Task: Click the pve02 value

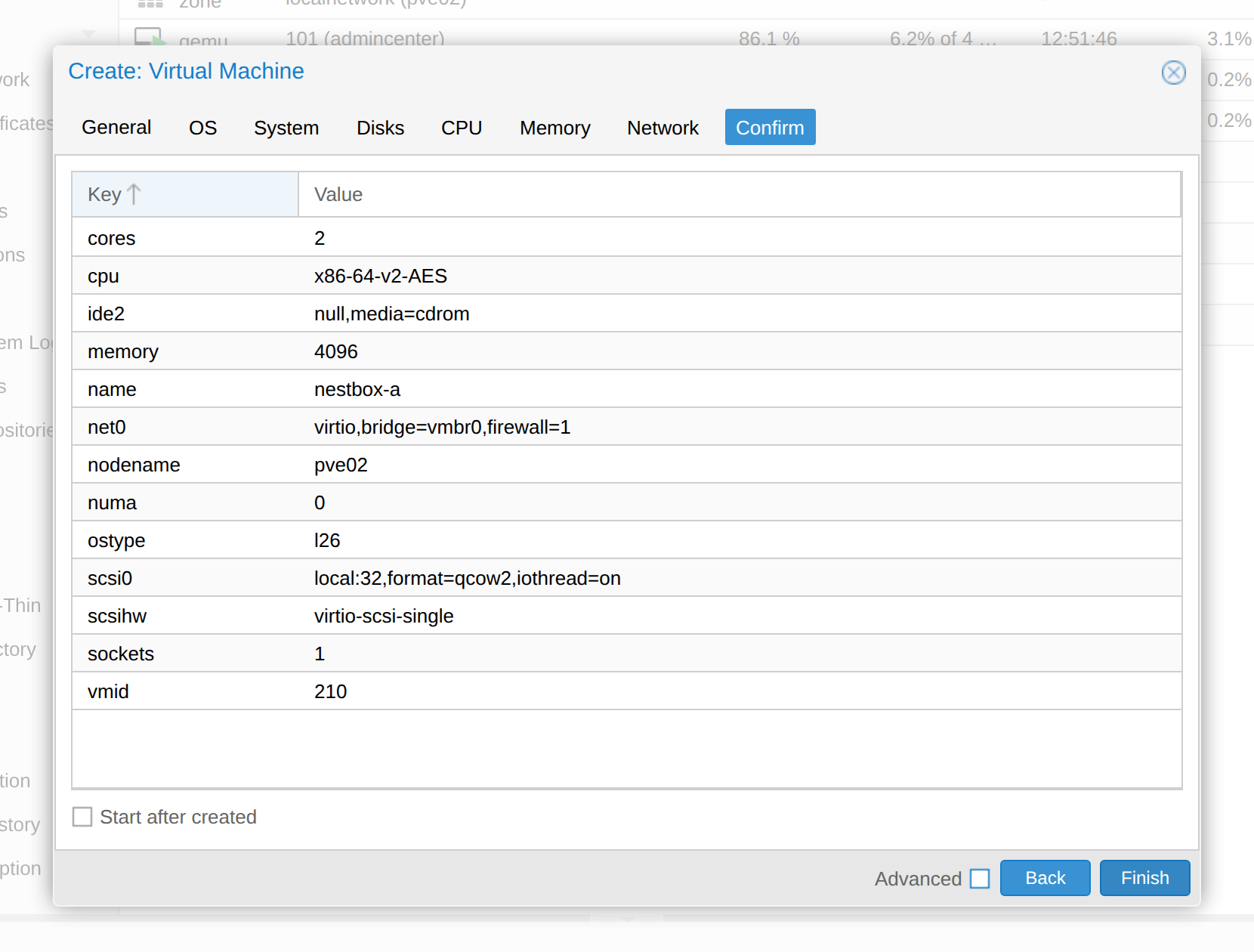Action: [341, 465]
